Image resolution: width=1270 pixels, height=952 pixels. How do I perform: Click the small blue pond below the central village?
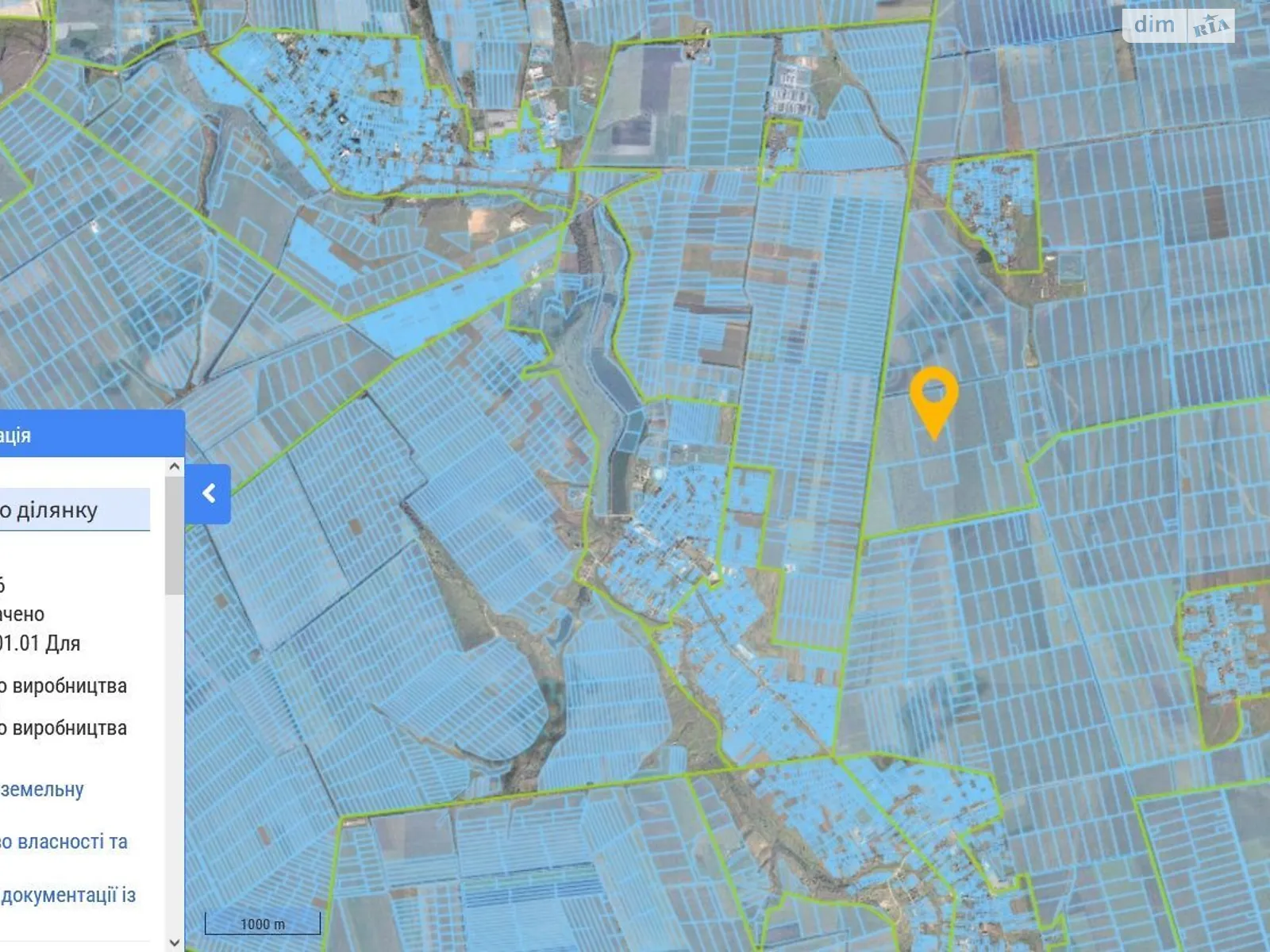click(560, 628)
